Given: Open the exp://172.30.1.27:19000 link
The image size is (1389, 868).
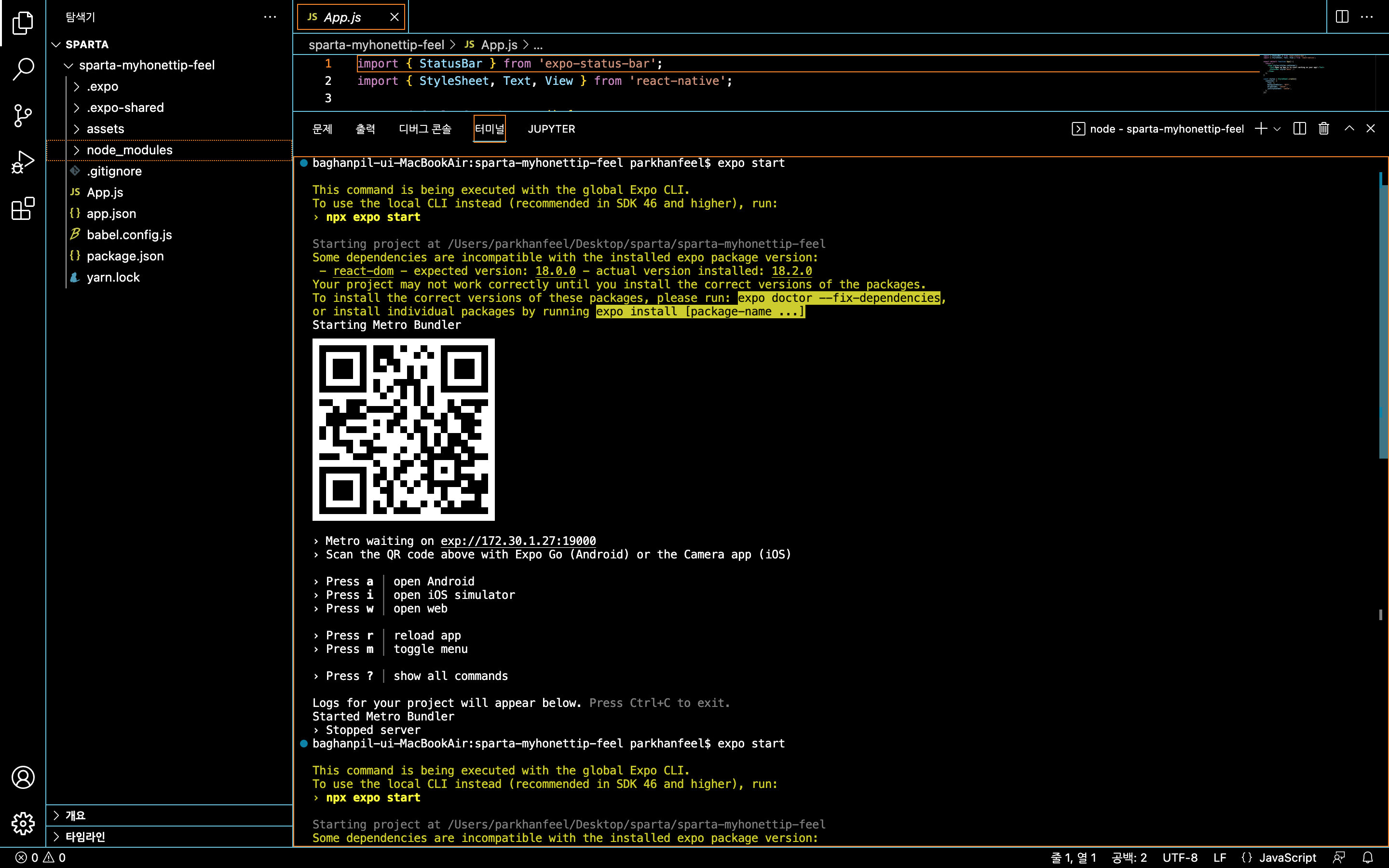Looking at the screenshot, I should 518,542.
